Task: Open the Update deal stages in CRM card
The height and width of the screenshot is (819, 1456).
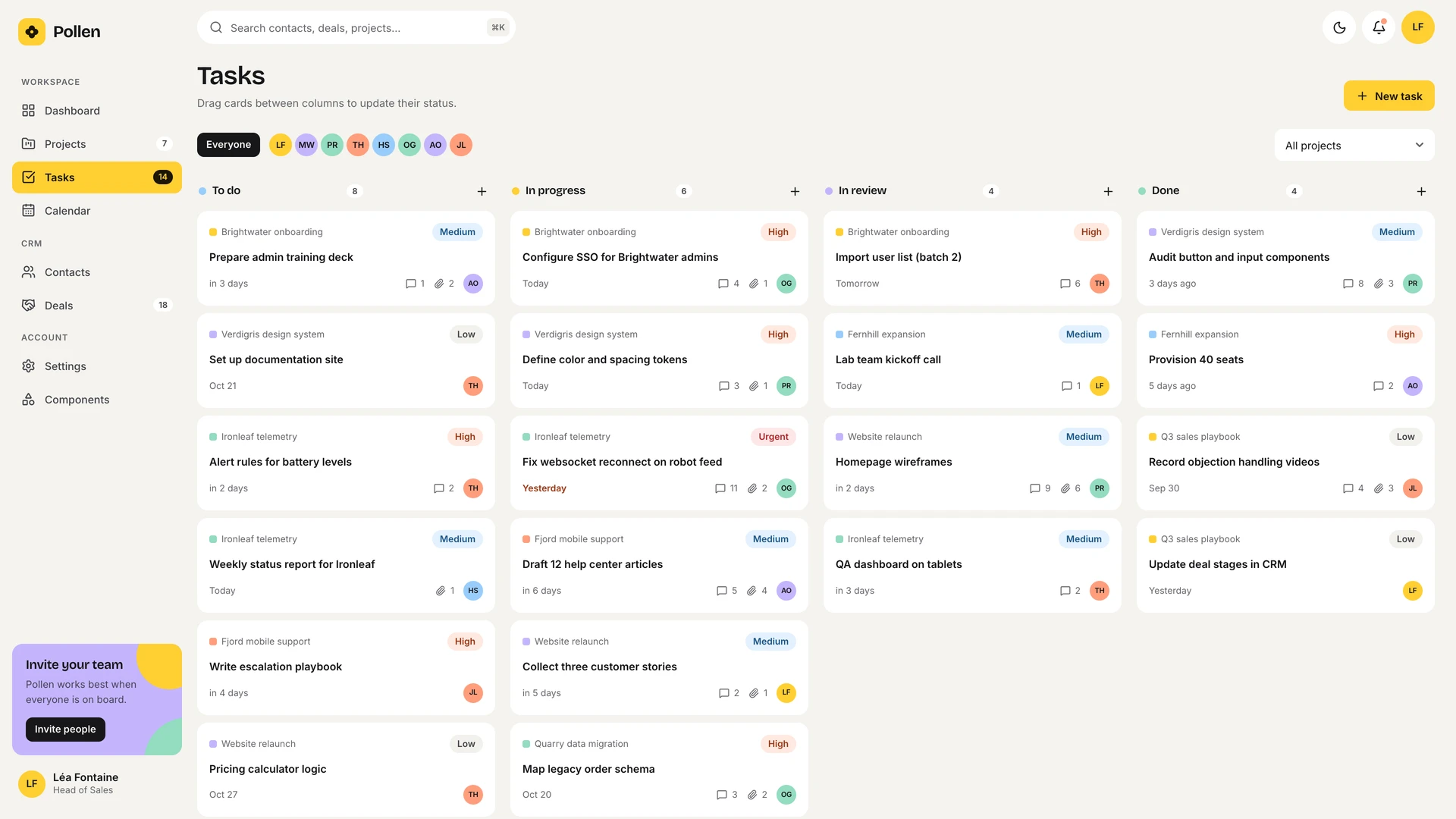Action: pos(1285,566)
